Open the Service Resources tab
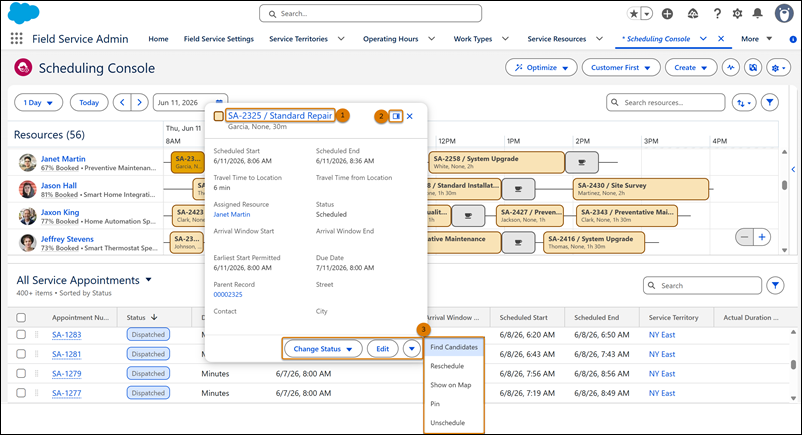 point(556,39)
